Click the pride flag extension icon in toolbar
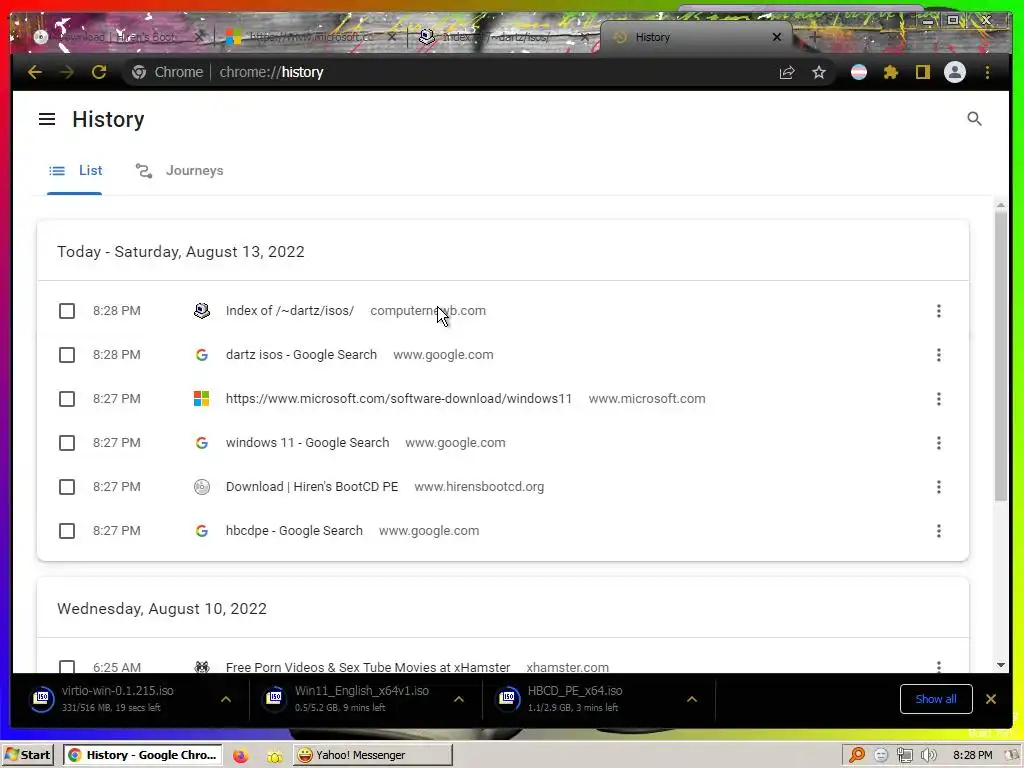 [859, 72]
